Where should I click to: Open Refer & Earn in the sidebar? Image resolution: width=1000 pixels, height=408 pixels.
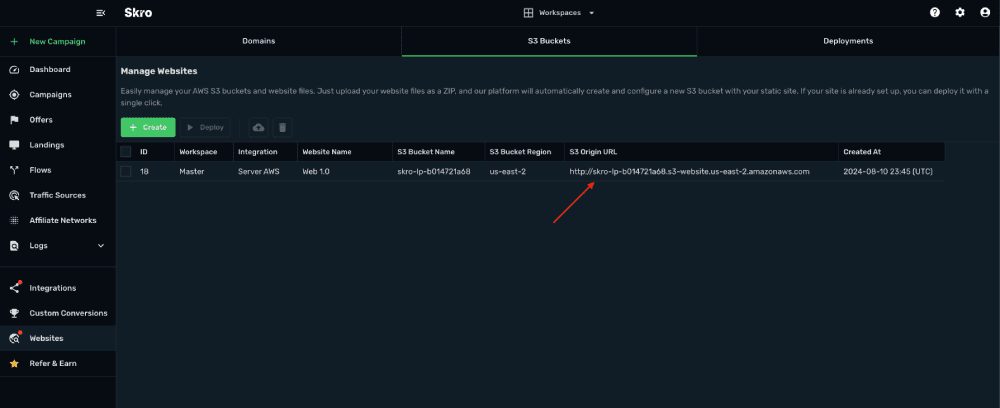pos(53,363)
